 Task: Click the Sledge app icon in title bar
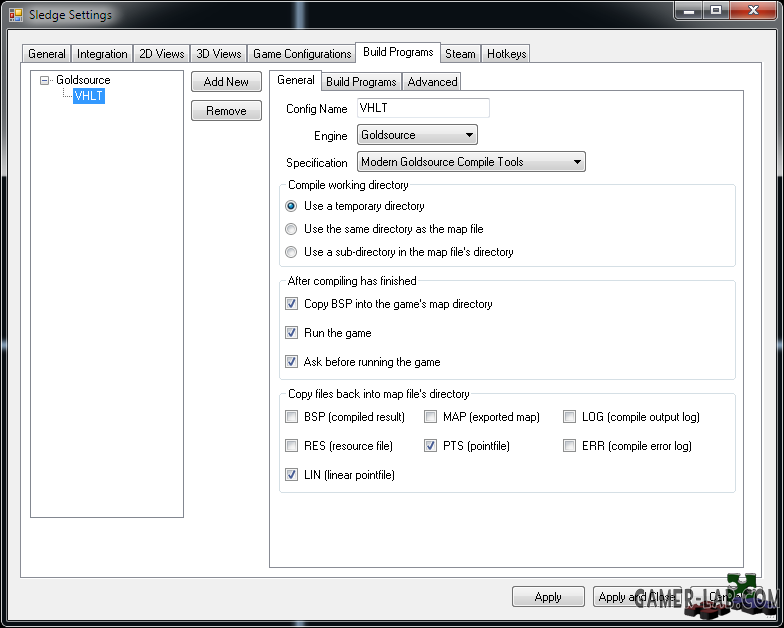[16, 15]
